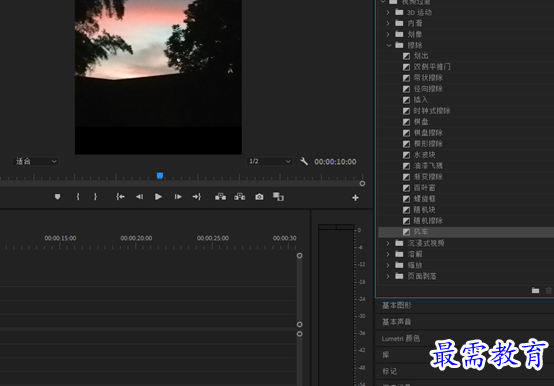
Task: Expand the 溶解 folder
Action: coord(388,254)
